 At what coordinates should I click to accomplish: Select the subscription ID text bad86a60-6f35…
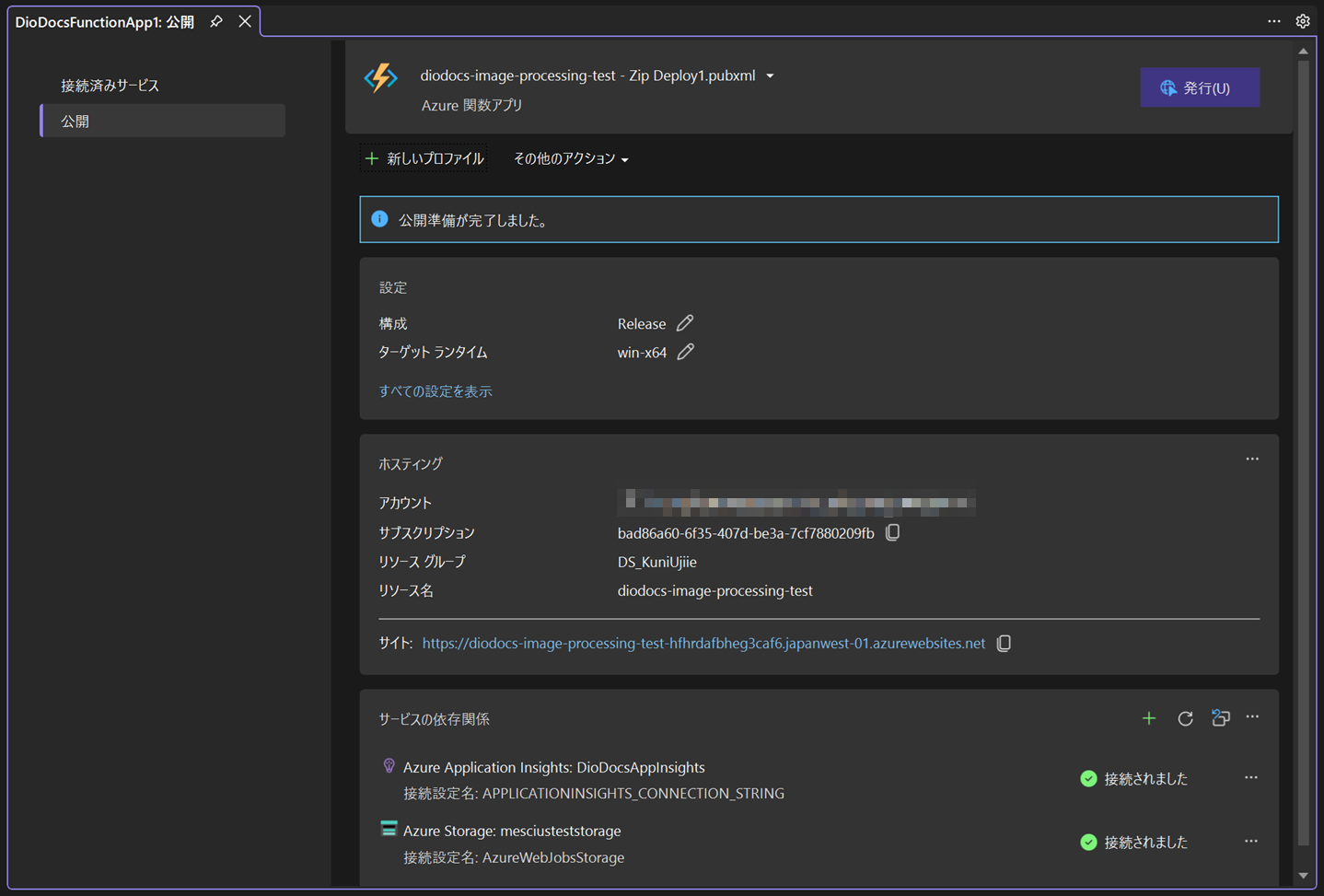746,533
